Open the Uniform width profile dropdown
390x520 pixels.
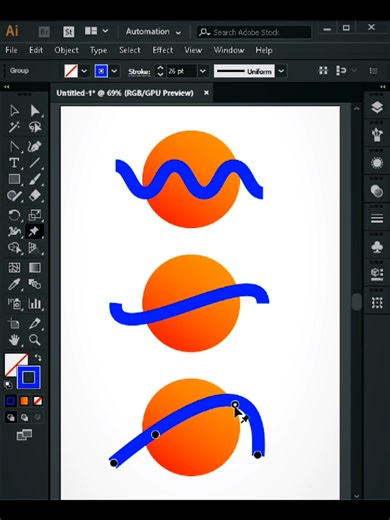tap(281, 71)
